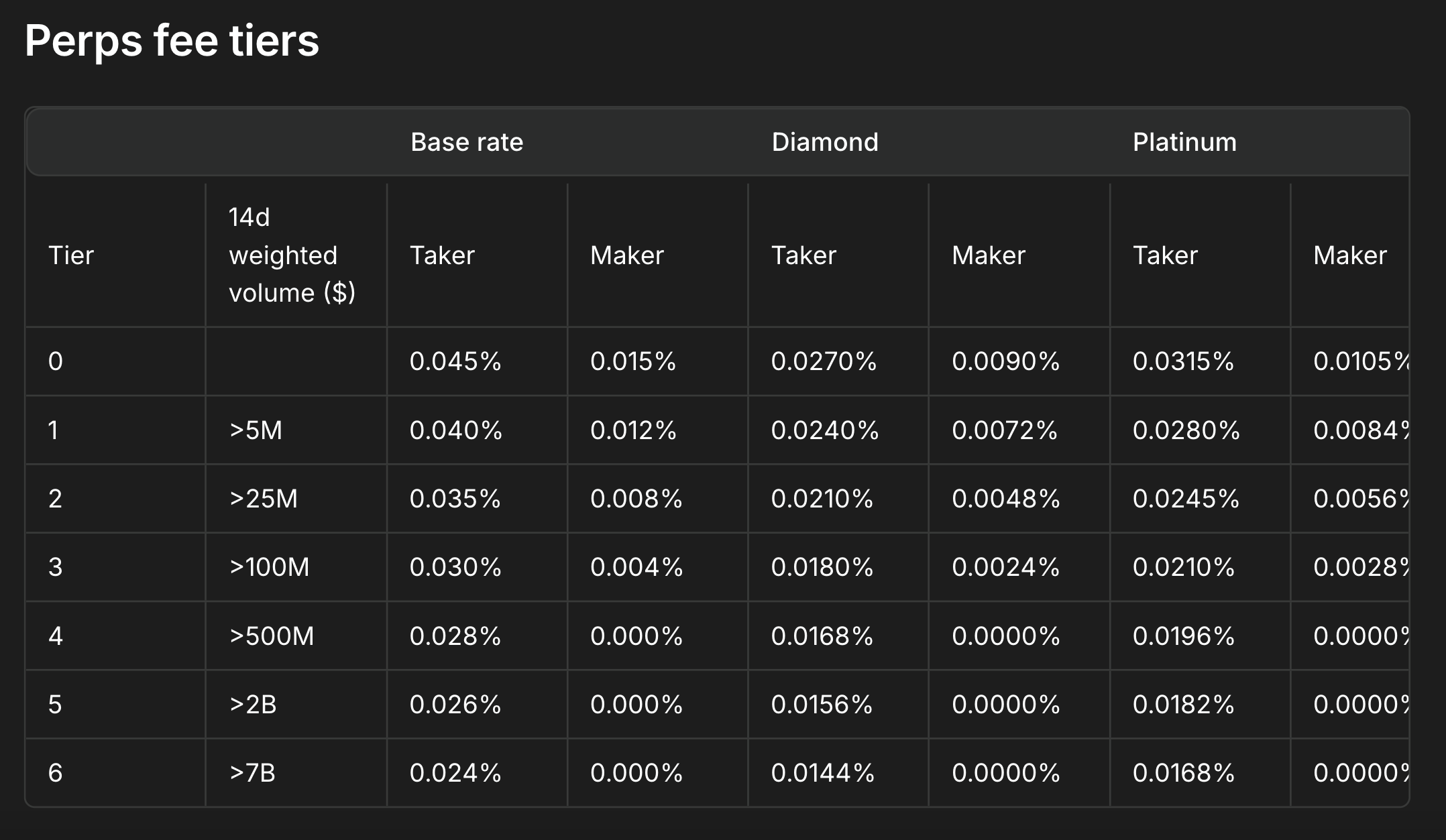Screen dimensions: 1446x840
Task: Click the "14d weighted volume ($)" header
Action: click(x=292, y=255)
